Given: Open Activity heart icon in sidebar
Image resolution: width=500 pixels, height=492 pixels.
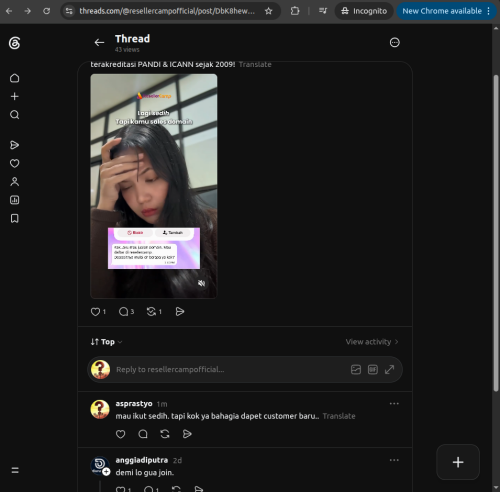Looking at the screenshot, I should pos(14,163).
